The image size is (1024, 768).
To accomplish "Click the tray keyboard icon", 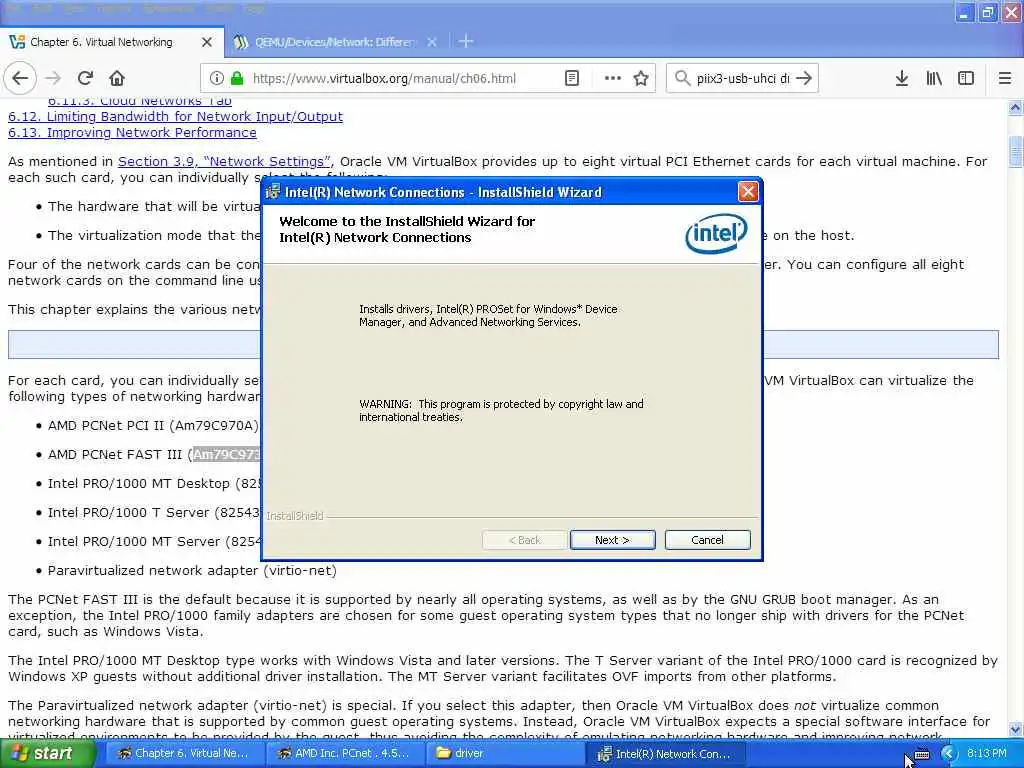I will pyautogui.click(x=921, y=754).
